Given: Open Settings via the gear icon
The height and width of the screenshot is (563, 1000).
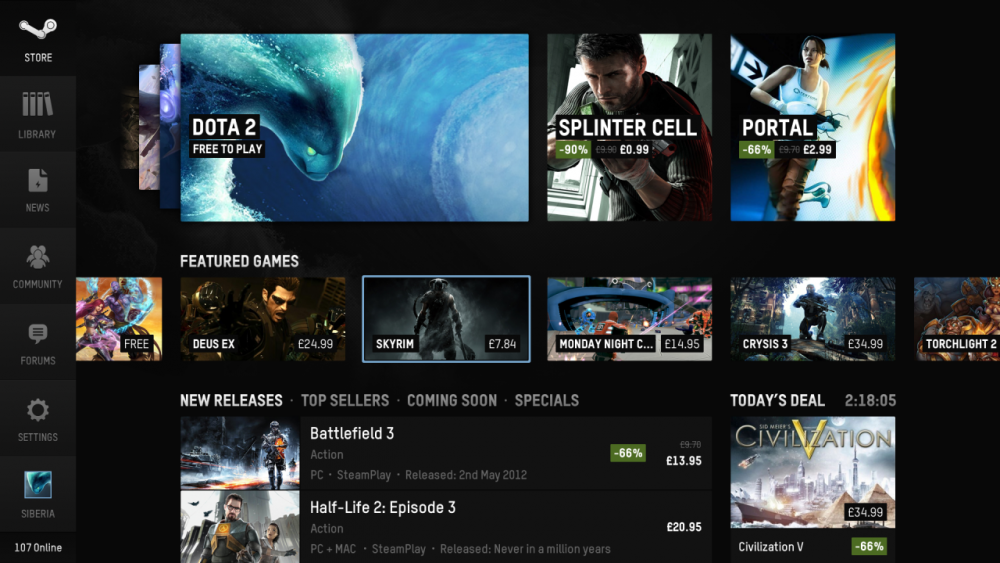Looking at the screenshot, I should tap(37, 410).
